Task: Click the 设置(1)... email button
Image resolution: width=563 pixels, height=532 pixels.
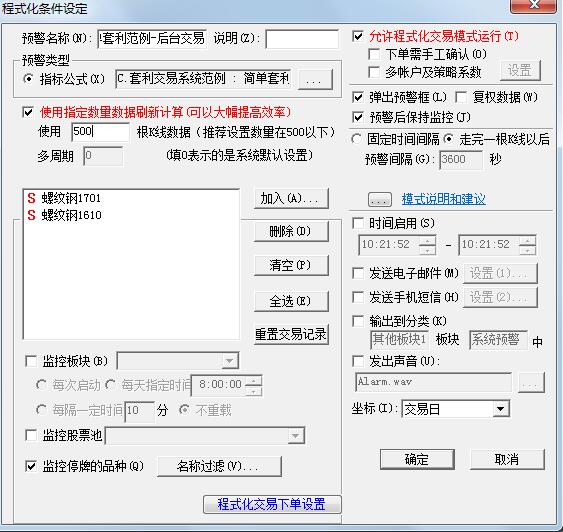Action: (x=501, y=274)
